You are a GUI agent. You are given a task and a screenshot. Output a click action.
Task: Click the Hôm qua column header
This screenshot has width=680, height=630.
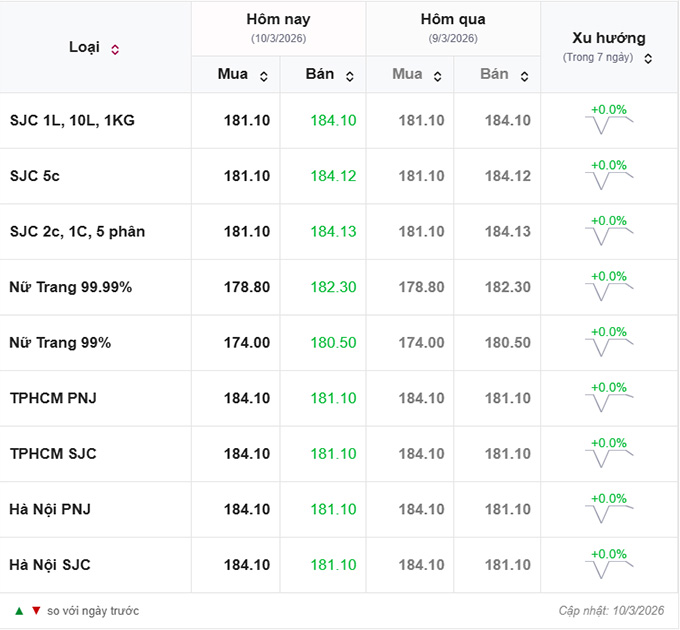[453, 20]
